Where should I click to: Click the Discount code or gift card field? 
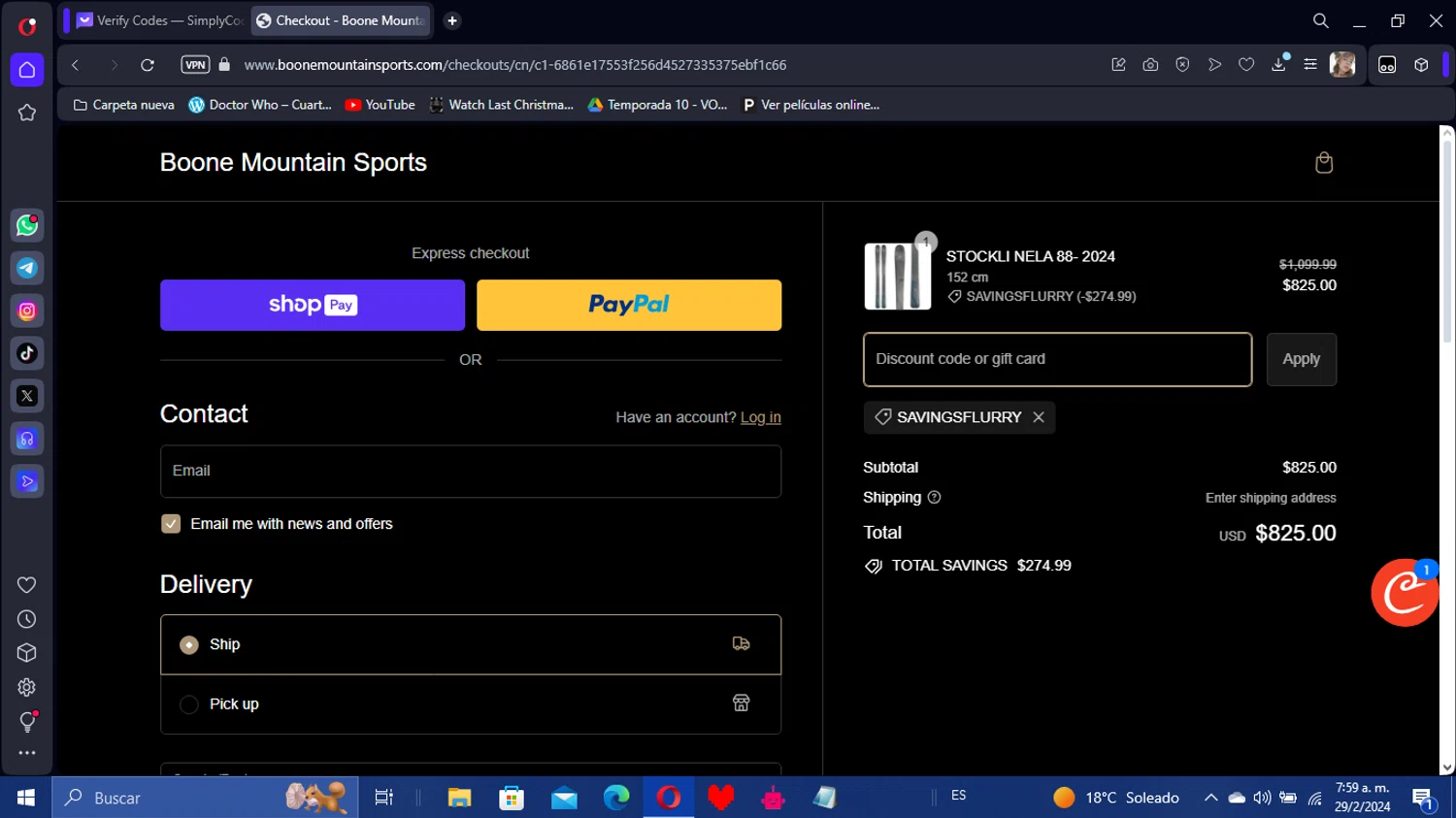[x=1058, y=359]
